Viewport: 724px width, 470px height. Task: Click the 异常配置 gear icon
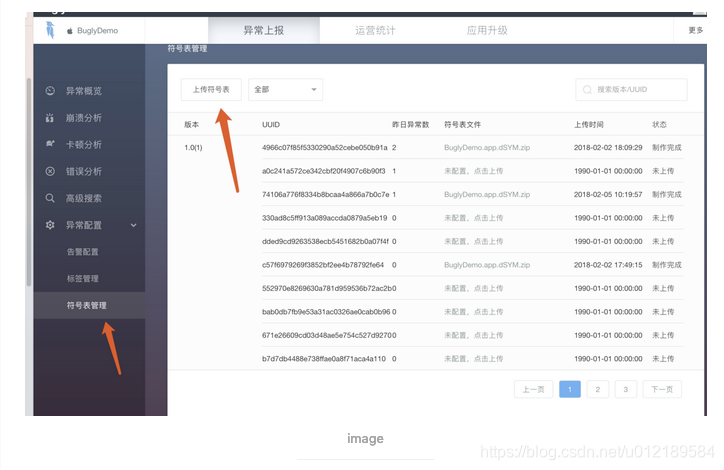[50, 225]
